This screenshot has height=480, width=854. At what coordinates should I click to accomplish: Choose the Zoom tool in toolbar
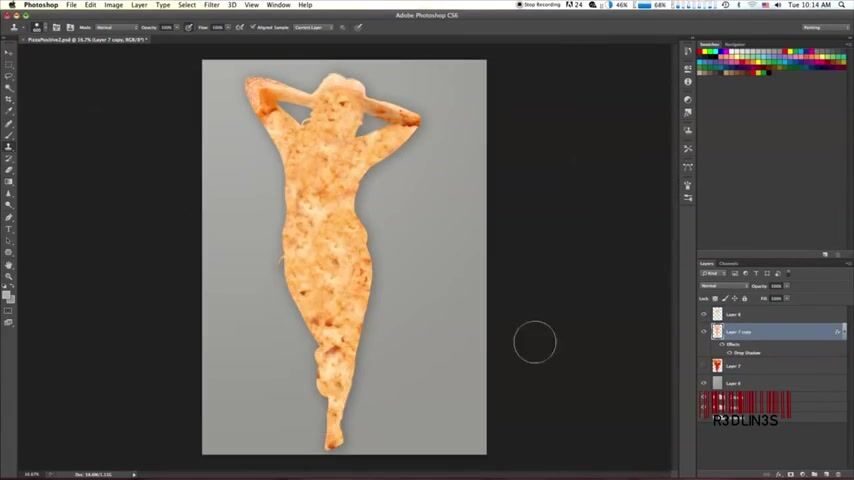[x=9, y=276]
